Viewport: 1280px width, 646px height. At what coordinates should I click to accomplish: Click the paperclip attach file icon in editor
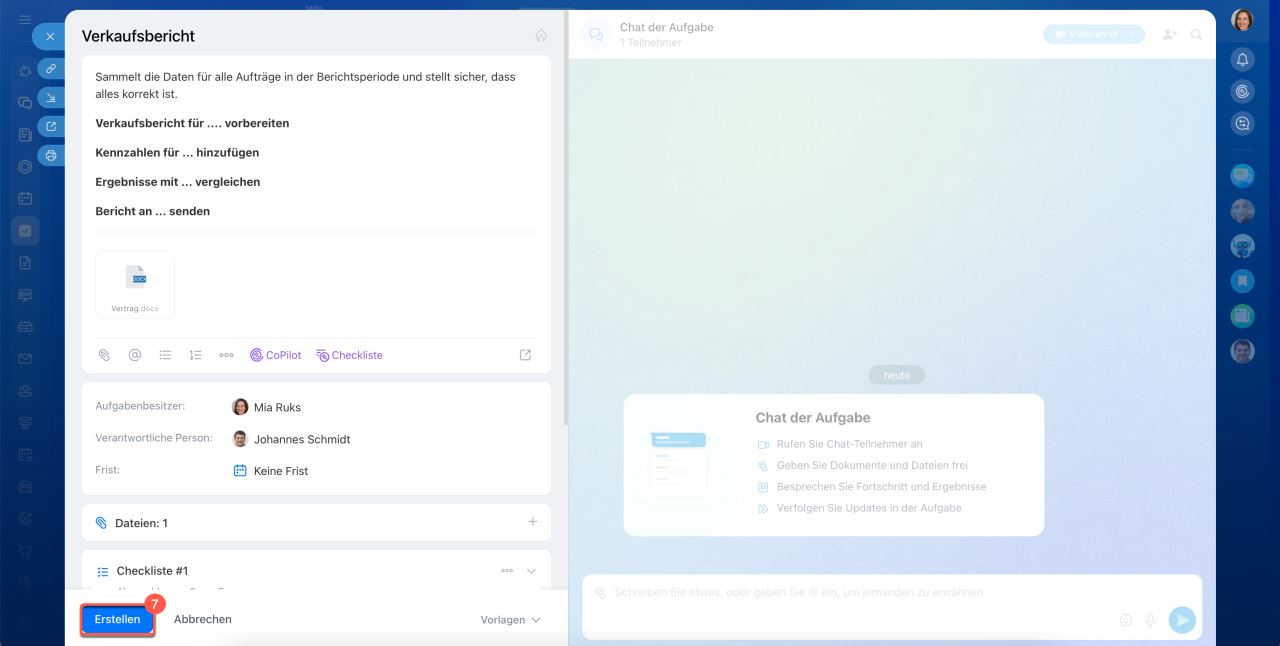(x=104, y=355)
